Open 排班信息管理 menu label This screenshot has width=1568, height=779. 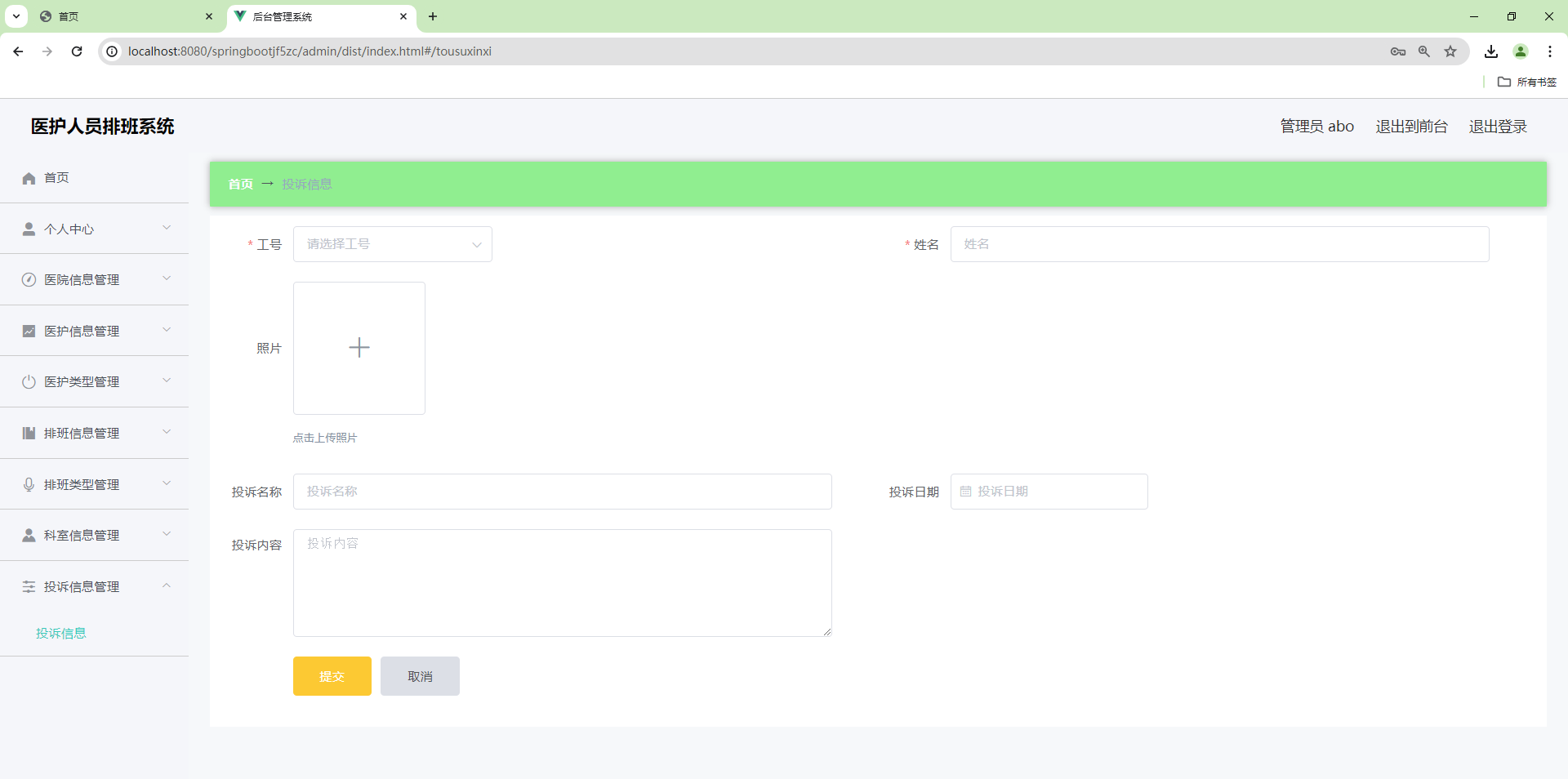82,434
